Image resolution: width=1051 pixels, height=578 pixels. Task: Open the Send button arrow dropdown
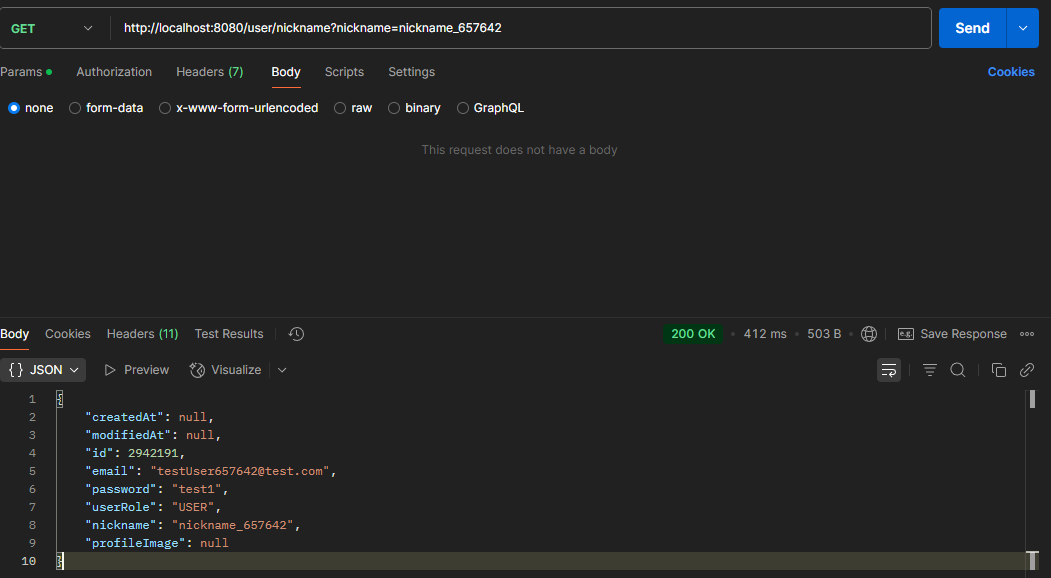pos(1023,28)
